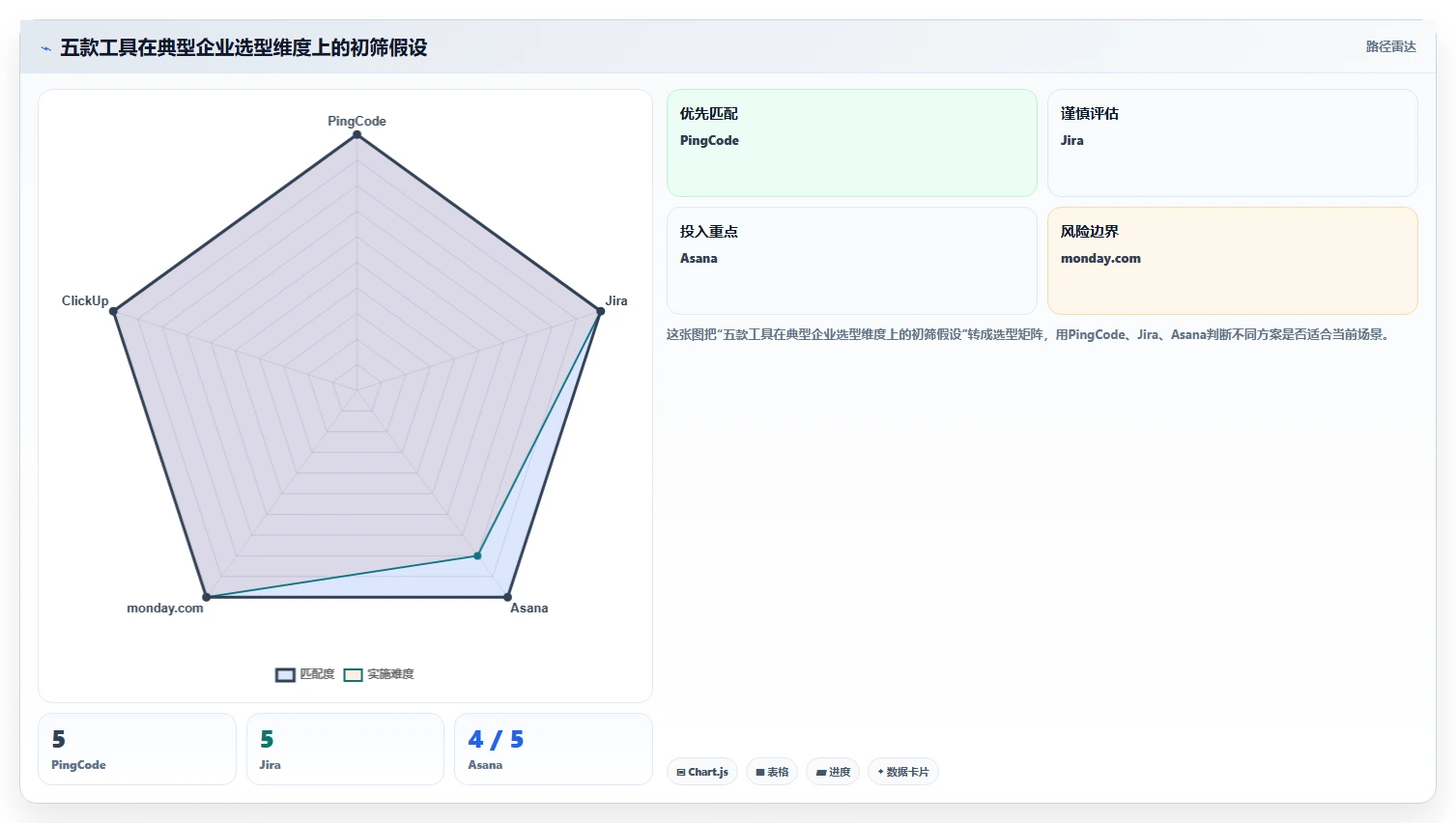
Task: Toggle the 匹配度 legend swatch
Action: click(x=285, y=674)
